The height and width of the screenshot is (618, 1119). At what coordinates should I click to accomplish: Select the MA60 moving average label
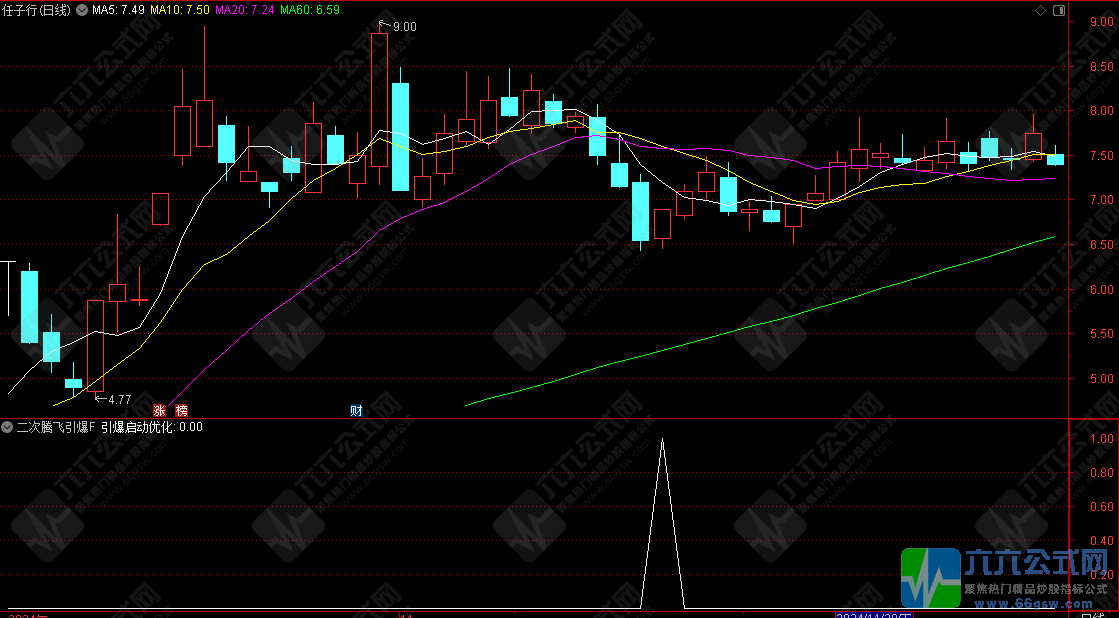309,10
